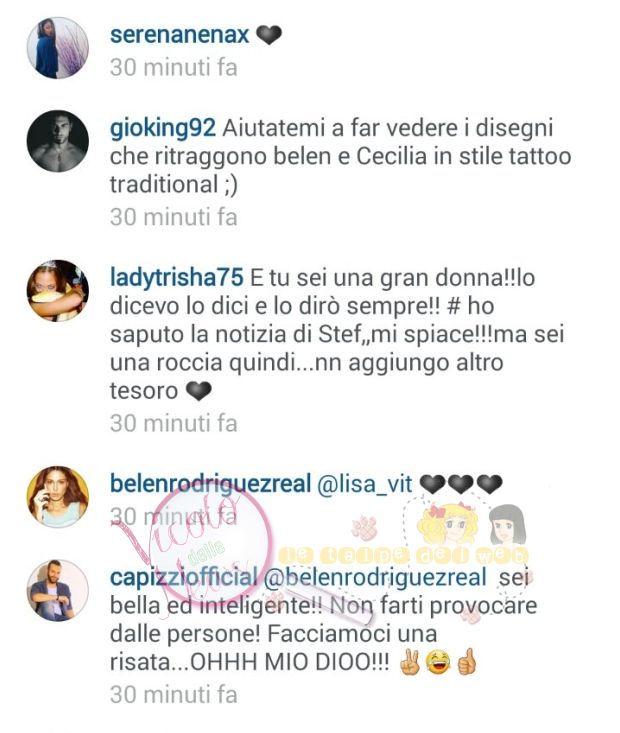Viewport: 620px width, 733px height.
Task: Tap heart after the word tesoro
Action: [x=199, y=391]
